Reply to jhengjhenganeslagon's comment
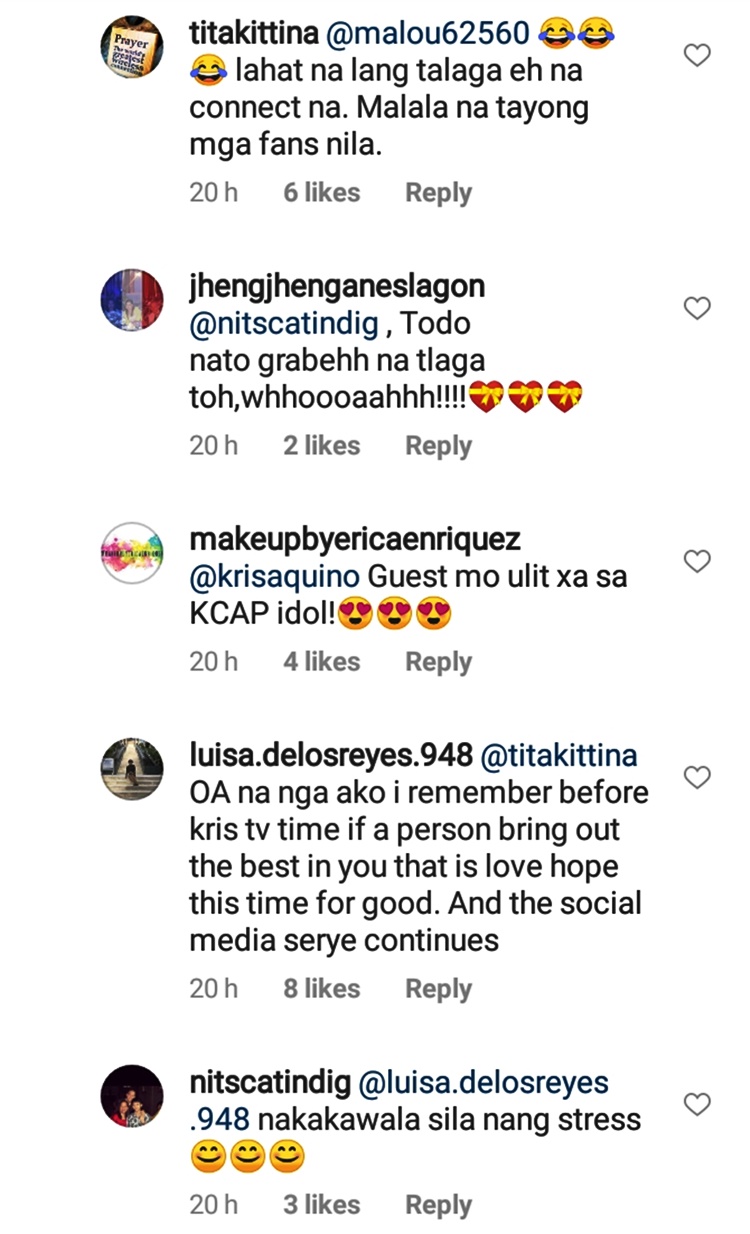Image resolution: width=750 pixels, height=1234 pixels. click(x=438, y=446)
